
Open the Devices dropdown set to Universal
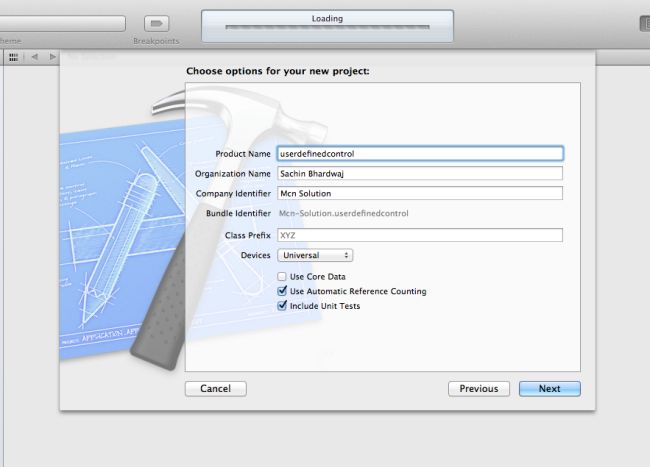(315, 255)
